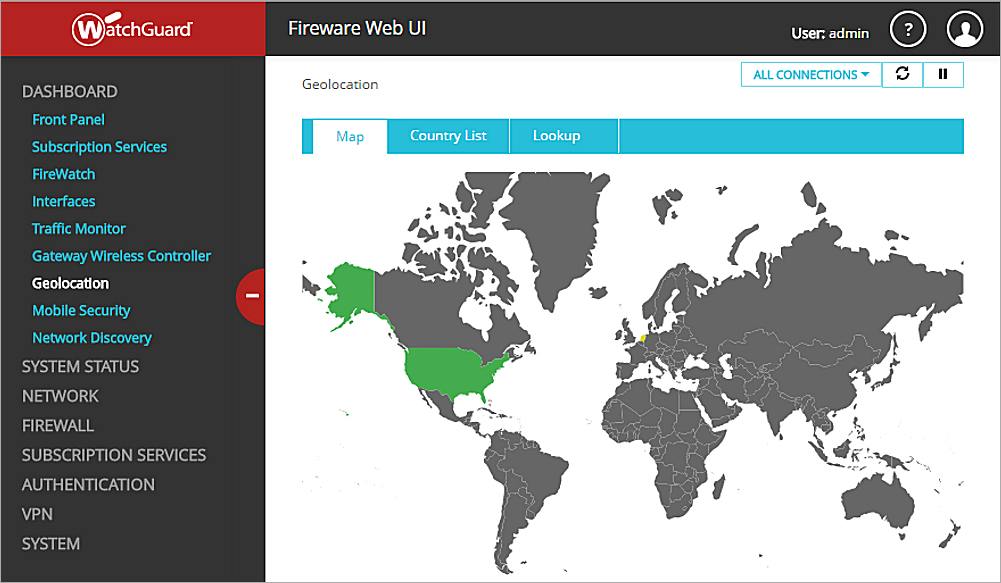Open the Help panel
This screenshot has width=1001, height=583.
point(908,29)
